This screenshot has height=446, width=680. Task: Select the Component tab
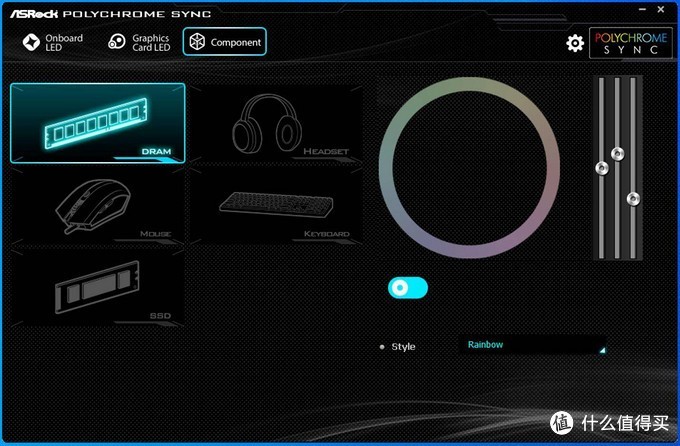point(225,42)
